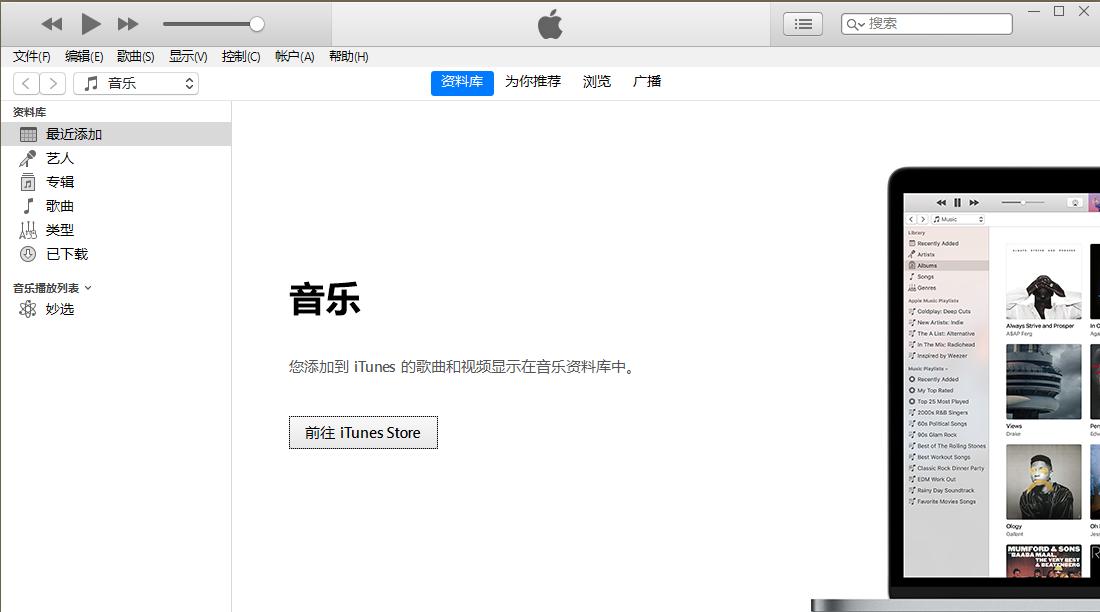Open the list view button beside search
Viewport: 1100px width, 612px height.
point(803,25)
